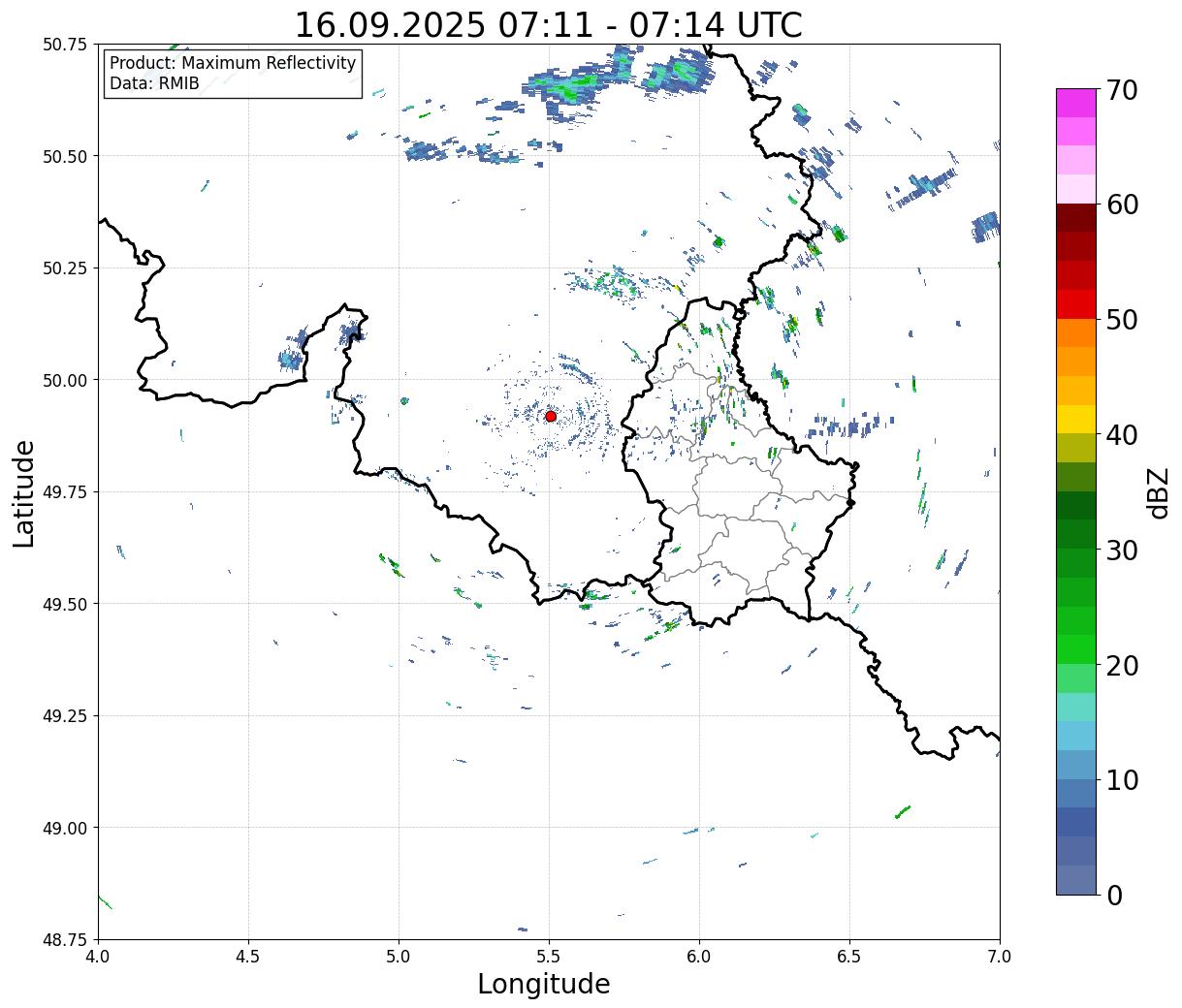Click the Data: RMIB label
Screen dimensions: 1182x1008
(154, 83)
